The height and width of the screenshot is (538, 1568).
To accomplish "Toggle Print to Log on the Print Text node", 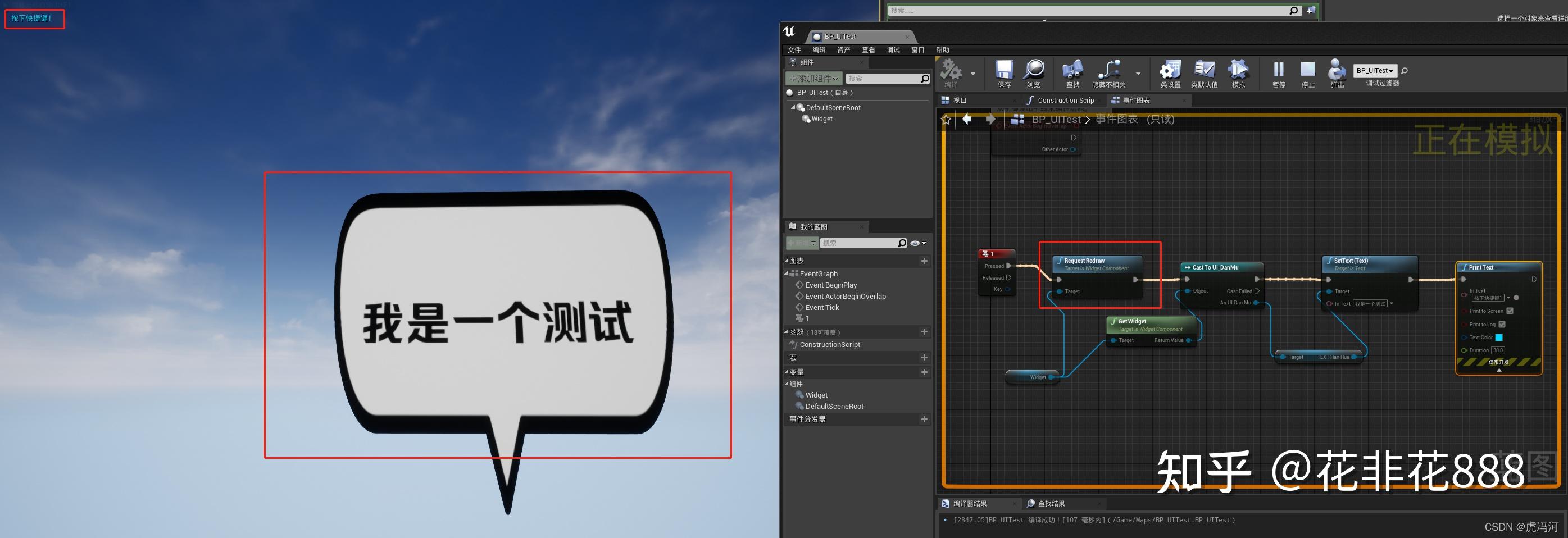I will [1502, 325].
